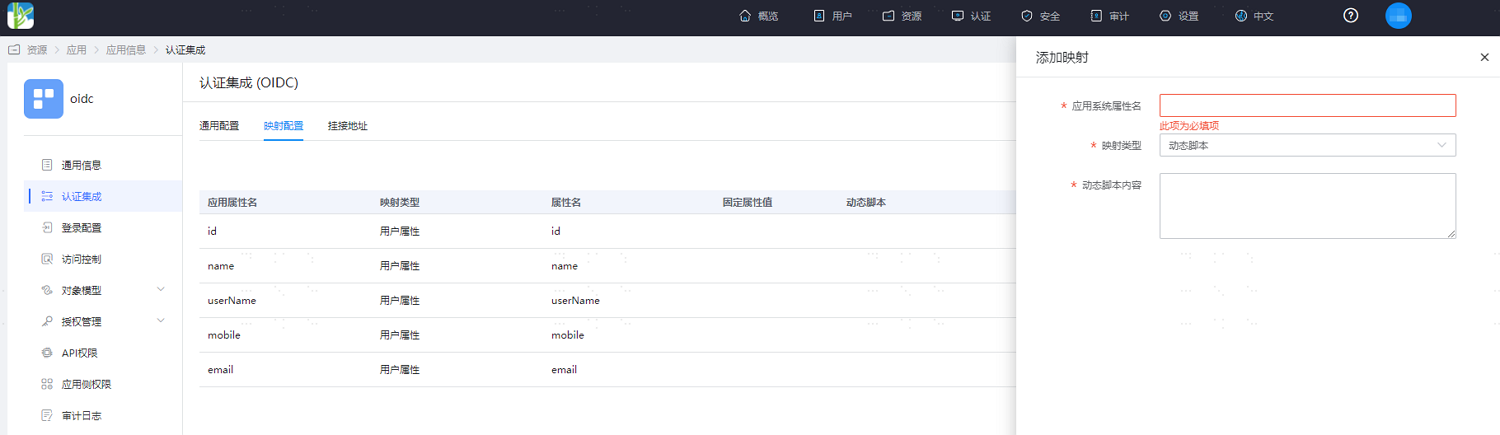Open 设置 in top navigation
Screen dimensions: 1500x435
tap(1188, 16)
